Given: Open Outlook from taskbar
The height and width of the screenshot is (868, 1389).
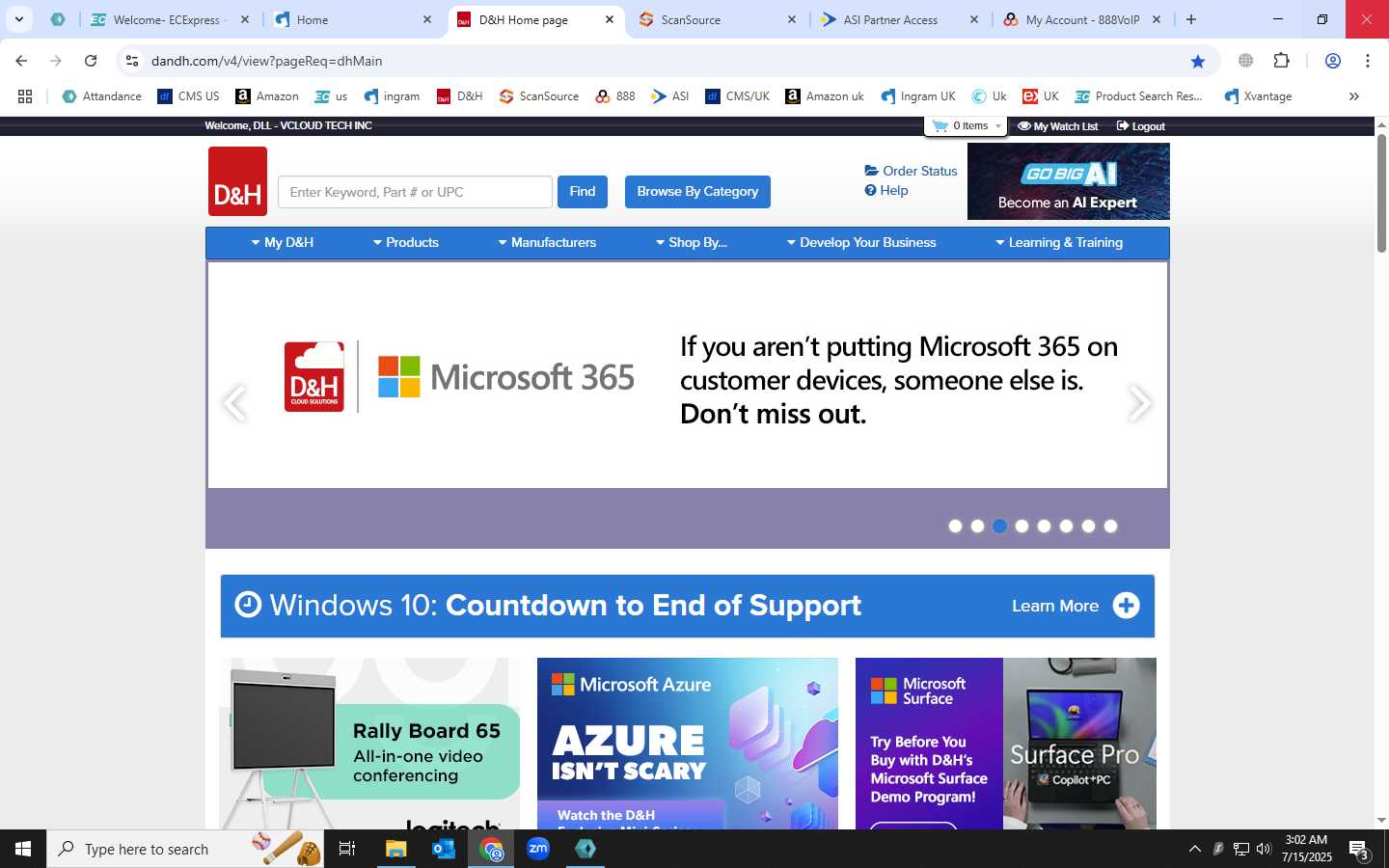Looking at the screenshot, I should (444, 849).
